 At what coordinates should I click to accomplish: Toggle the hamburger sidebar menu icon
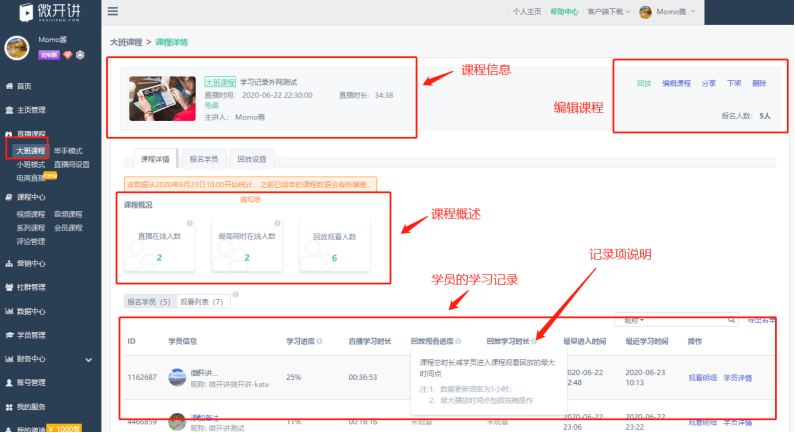[x=113, y=11]
